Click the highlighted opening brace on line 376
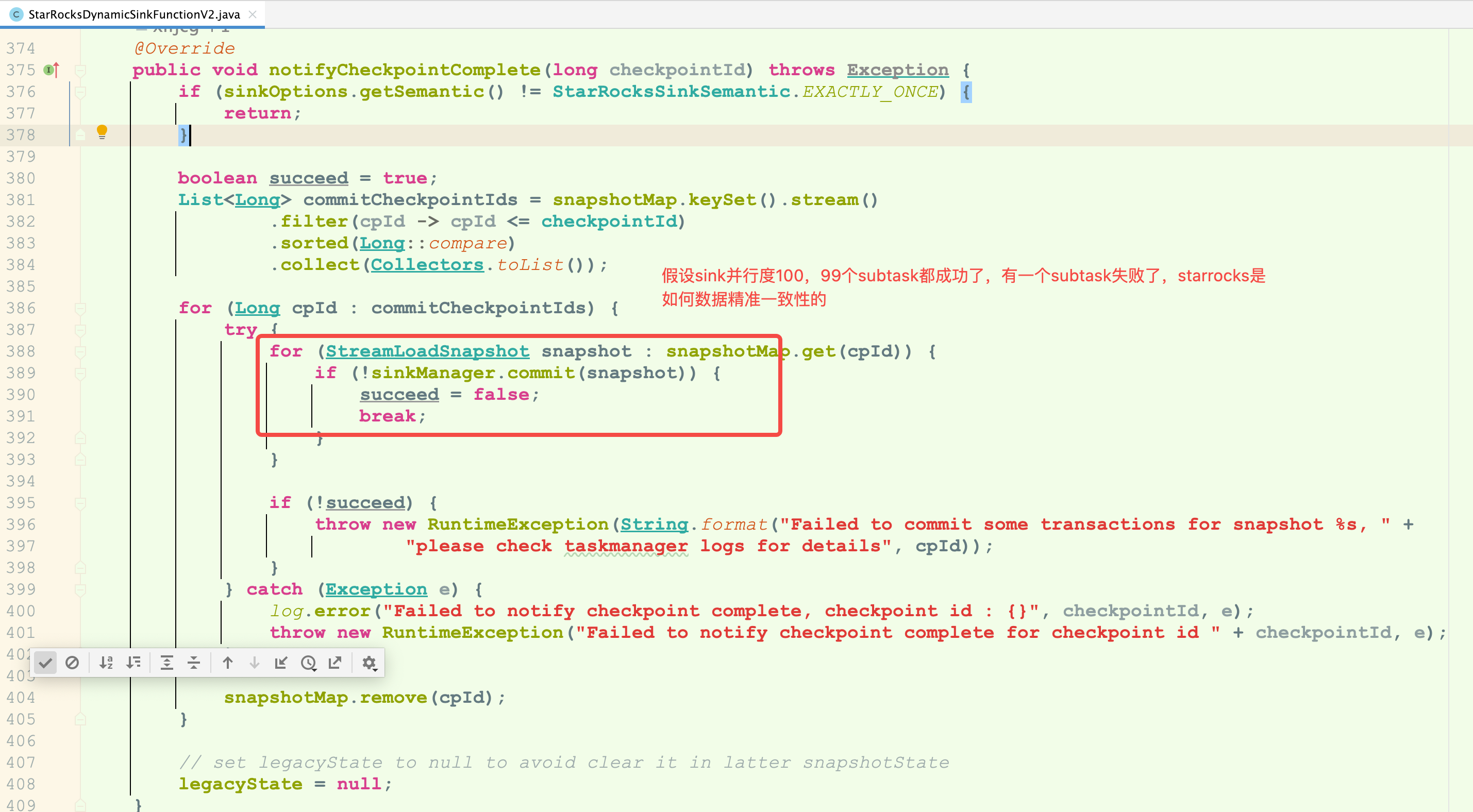Image resolution: width=1473 pixels, height=812 pixels. [966, 92]
